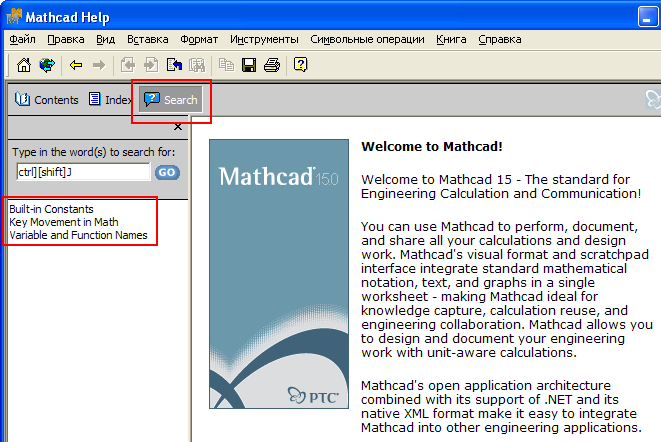Open the Built-in Constants result
The image size is (661, 442).
point(51,209)
